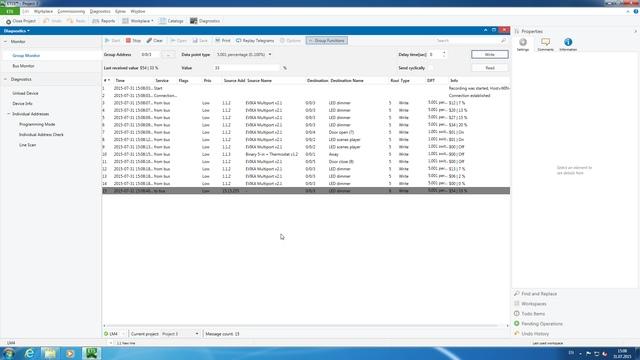Open the Window menu
This screenshot has width=640, height=360.
click(138, 11)
